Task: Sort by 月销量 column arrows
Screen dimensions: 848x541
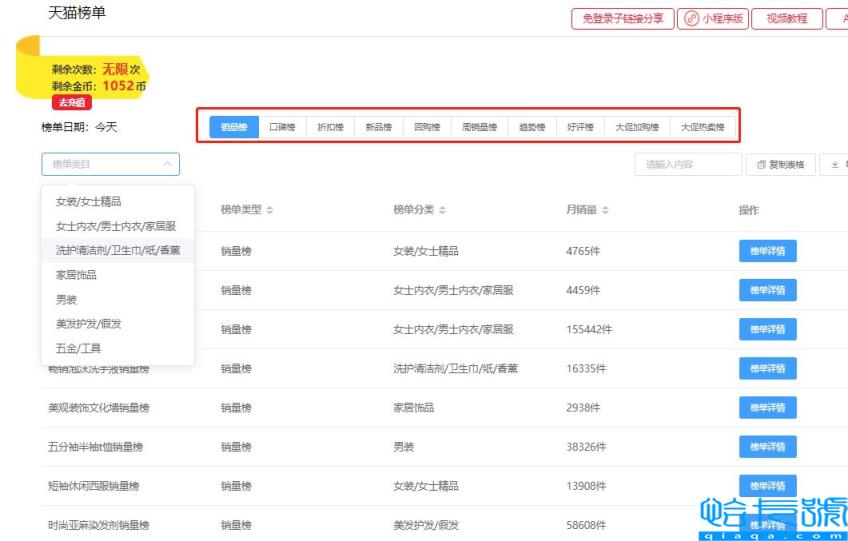Action: tap(605, 210)
